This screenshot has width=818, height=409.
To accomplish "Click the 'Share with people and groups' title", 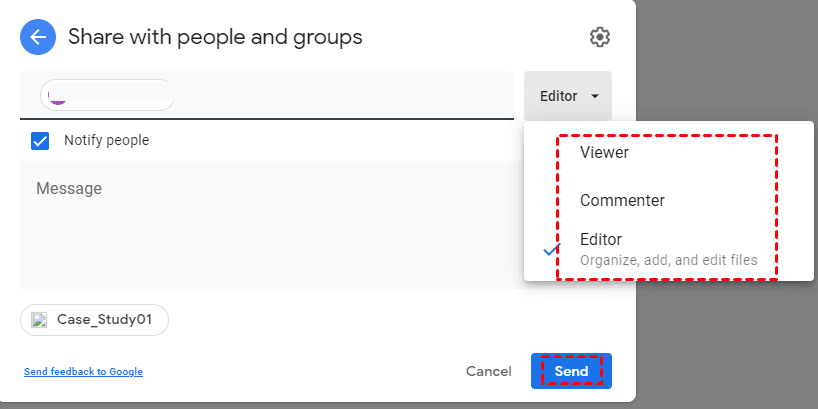I will 215,38.
